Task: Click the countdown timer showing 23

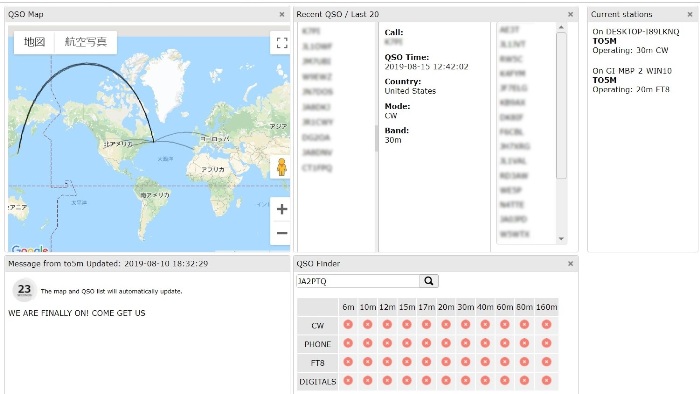Action: coord(24,290)
